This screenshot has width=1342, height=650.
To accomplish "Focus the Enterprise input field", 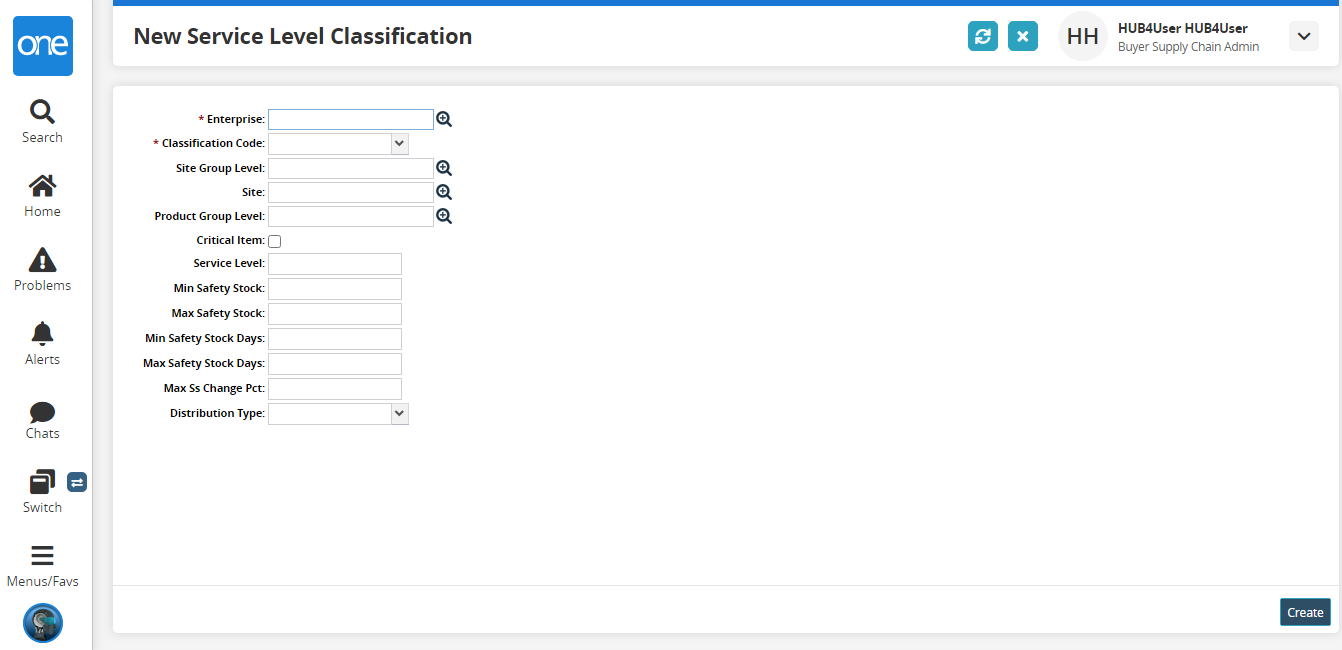I will point(351,119).
